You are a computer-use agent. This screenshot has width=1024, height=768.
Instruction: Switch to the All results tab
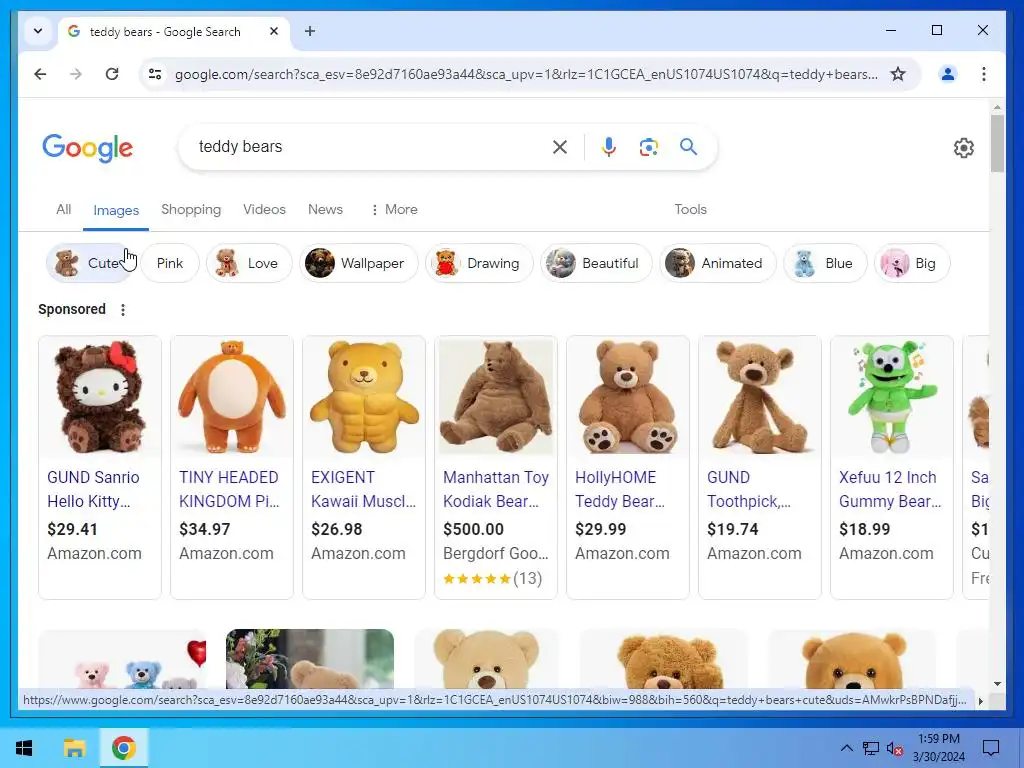click(x=63, y=210)
